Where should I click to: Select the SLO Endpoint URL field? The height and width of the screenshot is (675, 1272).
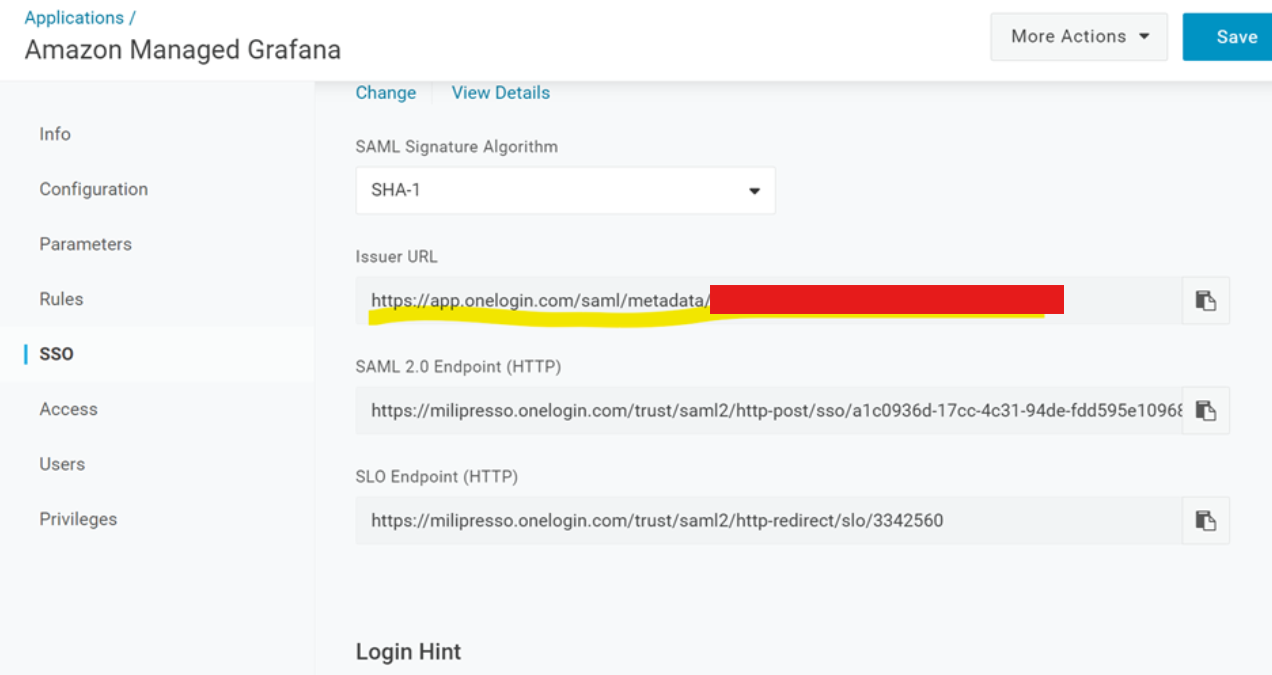click(769, 520)
